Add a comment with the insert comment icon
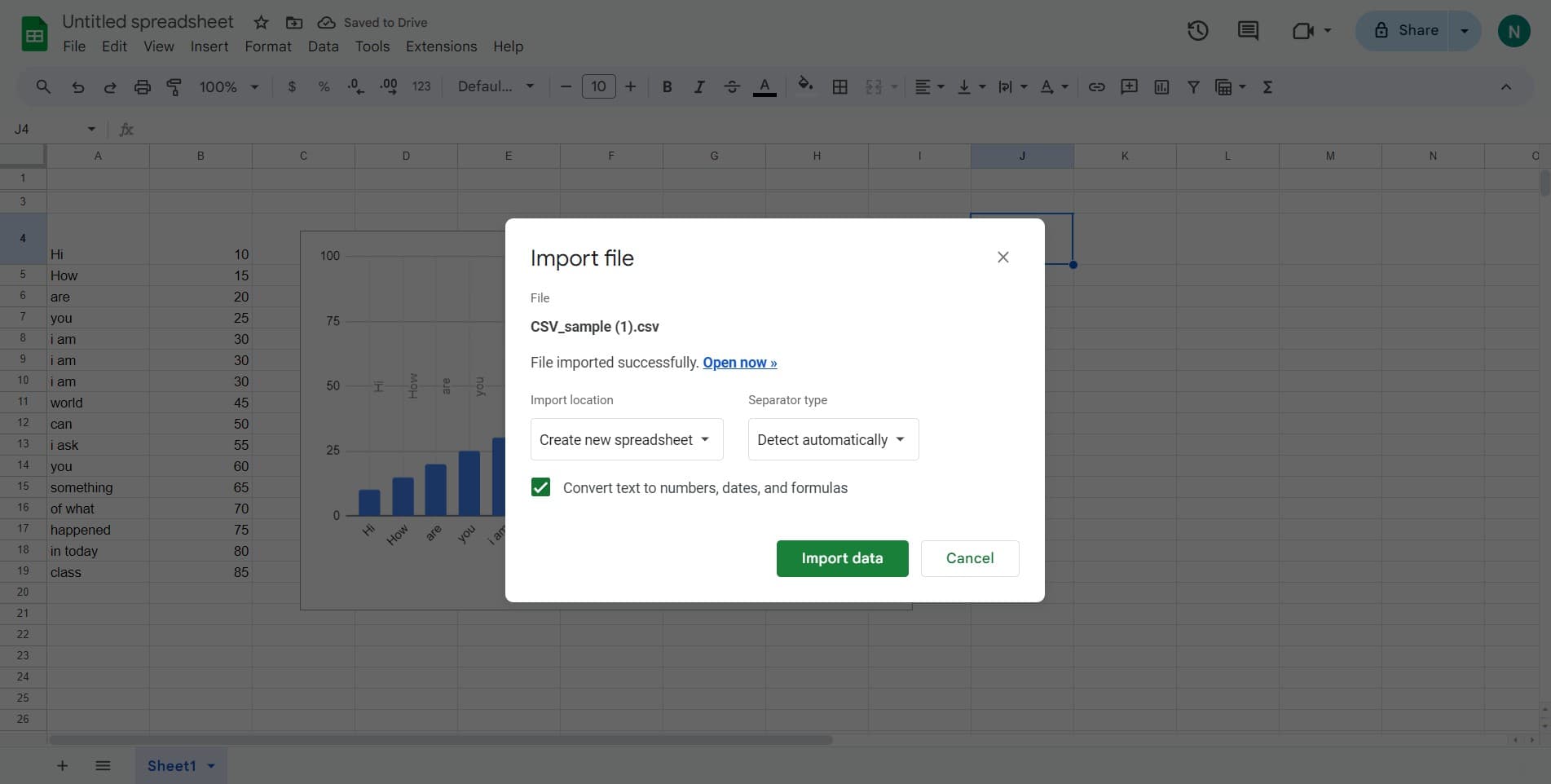The height and width of the screenshot is (784, 1551). (1129, 86)
